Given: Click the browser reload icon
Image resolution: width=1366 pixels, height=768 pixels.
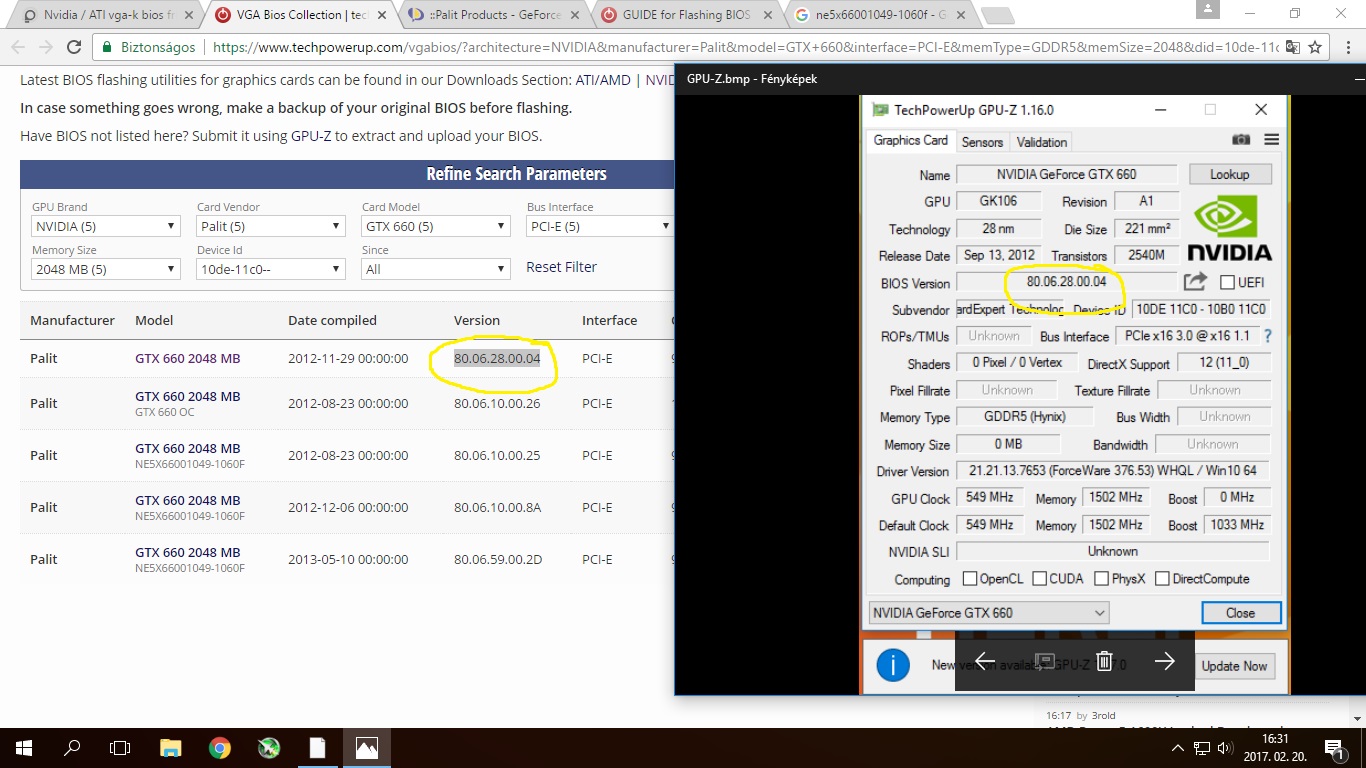Looking at the screenshot, I should (x=73, y=47).
